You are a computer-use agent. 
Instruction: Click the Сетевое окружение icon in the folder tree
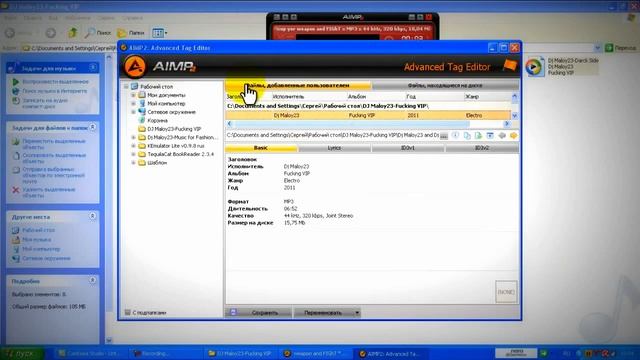click(142, 112)
